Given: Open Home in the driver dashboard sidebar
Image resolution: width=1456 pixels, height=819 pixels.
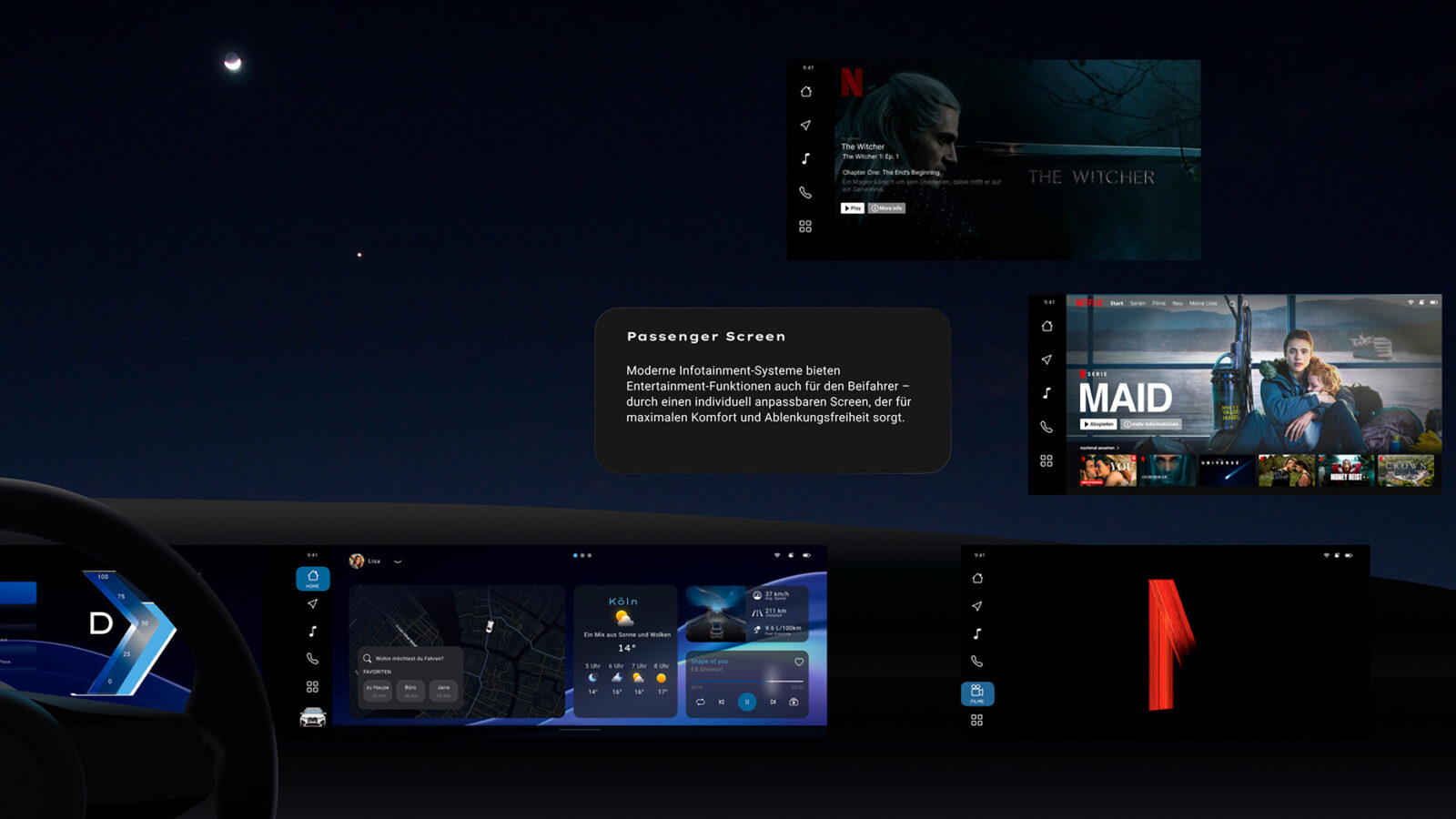Looking at the screenshot, I should click(312, 578).
